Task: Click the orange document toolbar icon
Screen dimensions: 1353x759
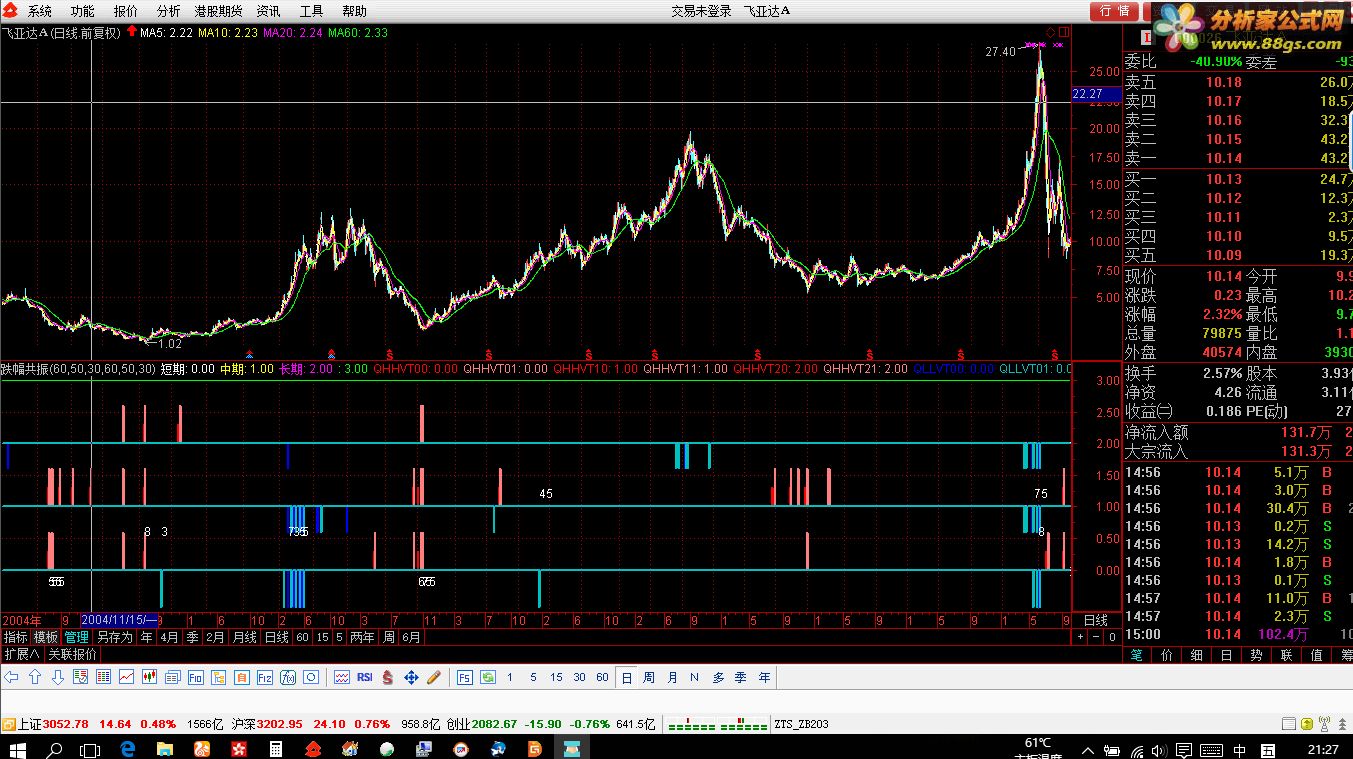Action: [x=241, y=677]
